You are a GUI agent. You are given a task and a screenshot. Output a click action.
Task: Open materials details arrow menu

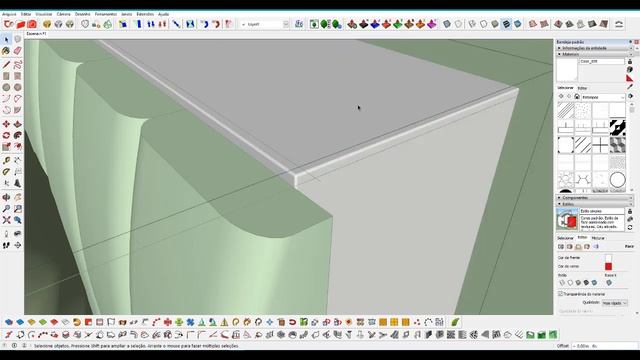tap(631, 96)
